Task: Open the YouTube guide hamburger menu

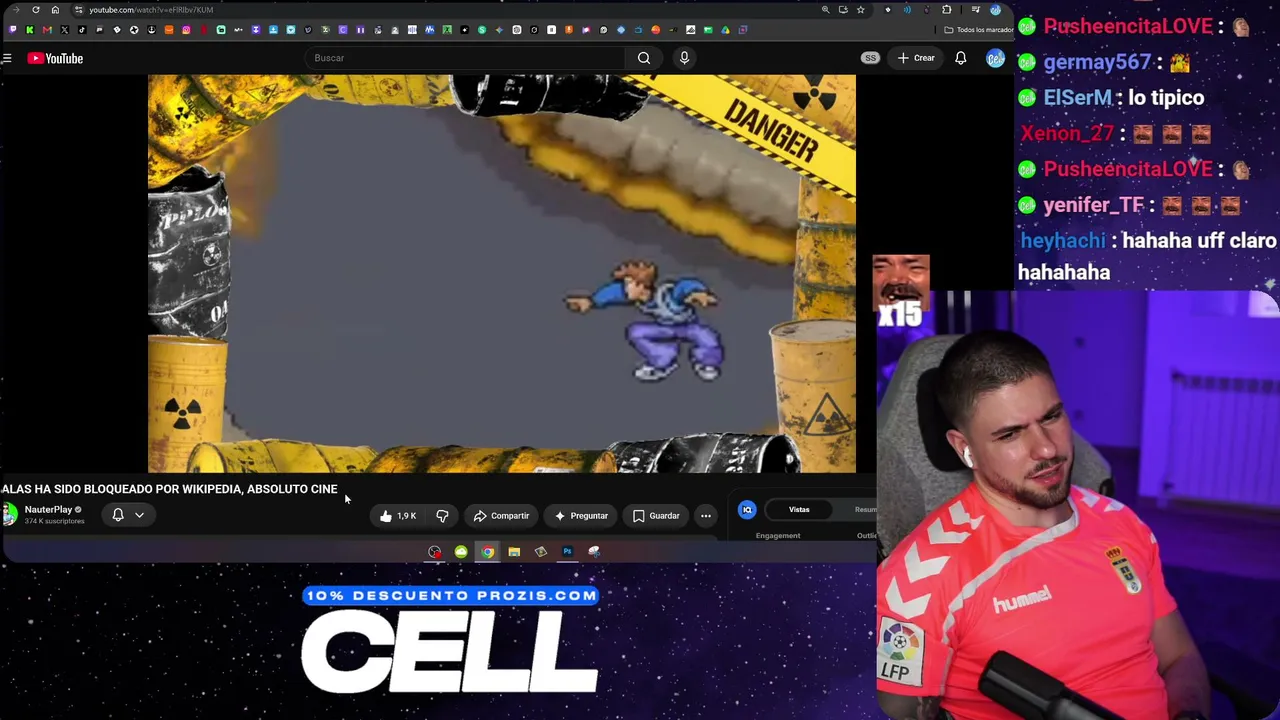Action: (x=7, y=58)
